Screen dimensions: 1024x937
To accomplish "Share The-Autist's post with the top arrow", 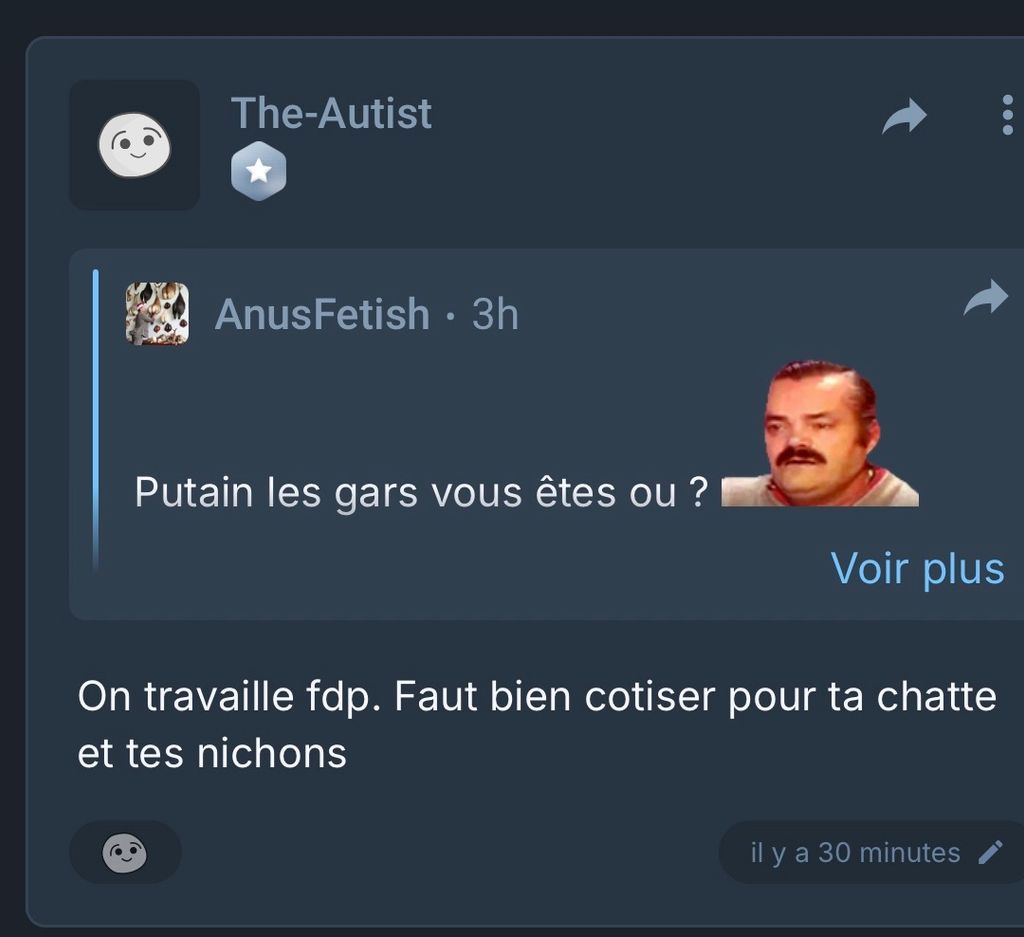I will (x=904, y=117).
